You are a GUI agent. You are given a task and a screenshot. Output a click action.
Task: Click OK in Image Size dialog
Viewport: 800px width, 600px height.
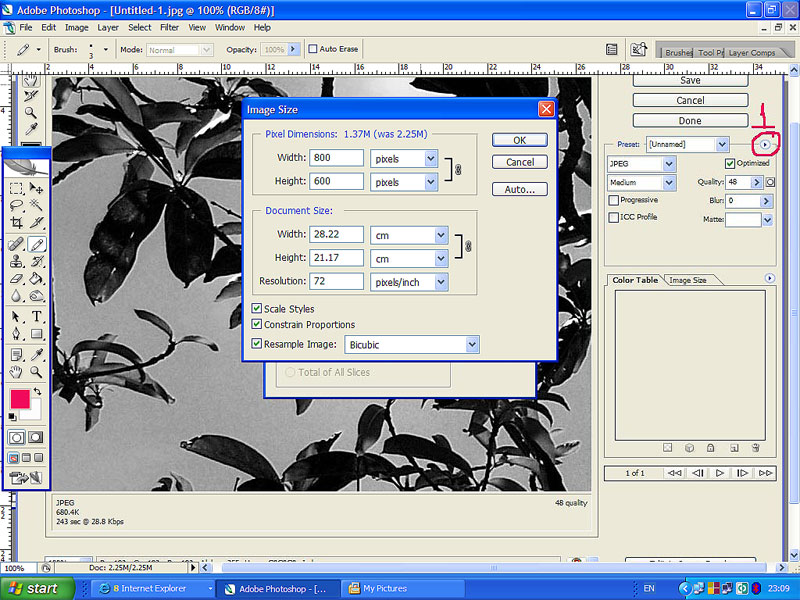click(519, 140)
